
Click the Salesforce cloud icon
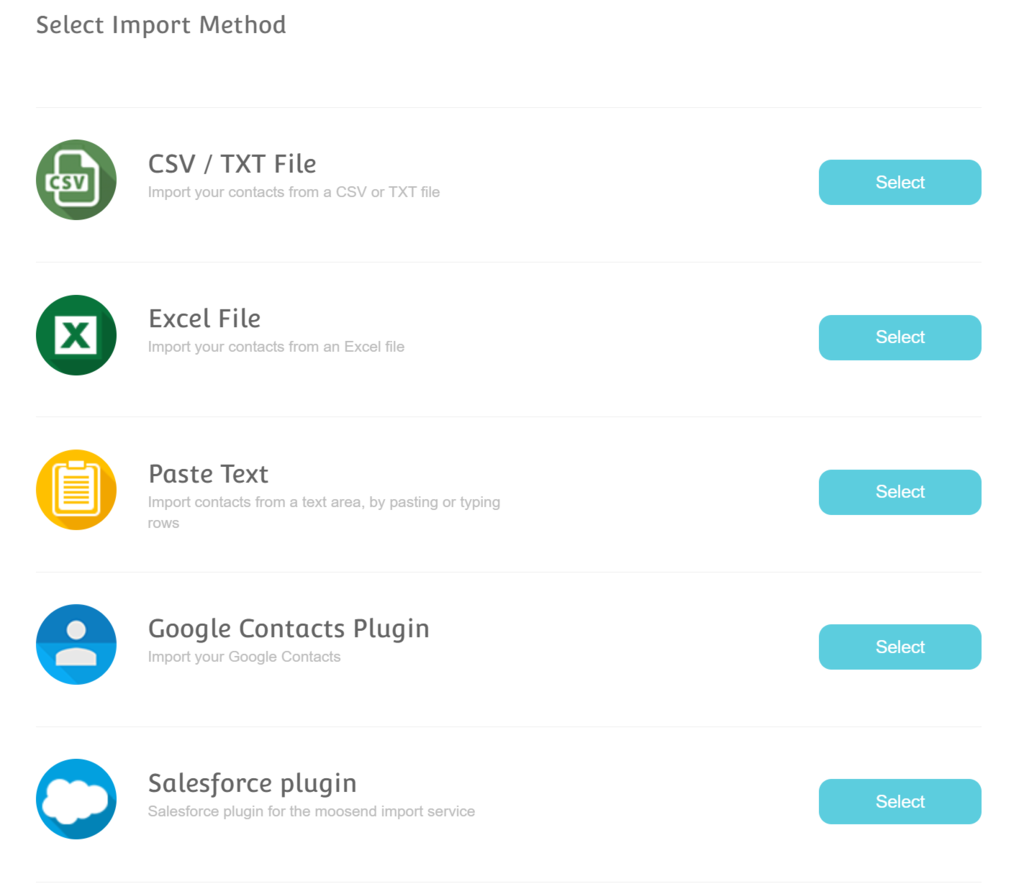click(76, 800)
